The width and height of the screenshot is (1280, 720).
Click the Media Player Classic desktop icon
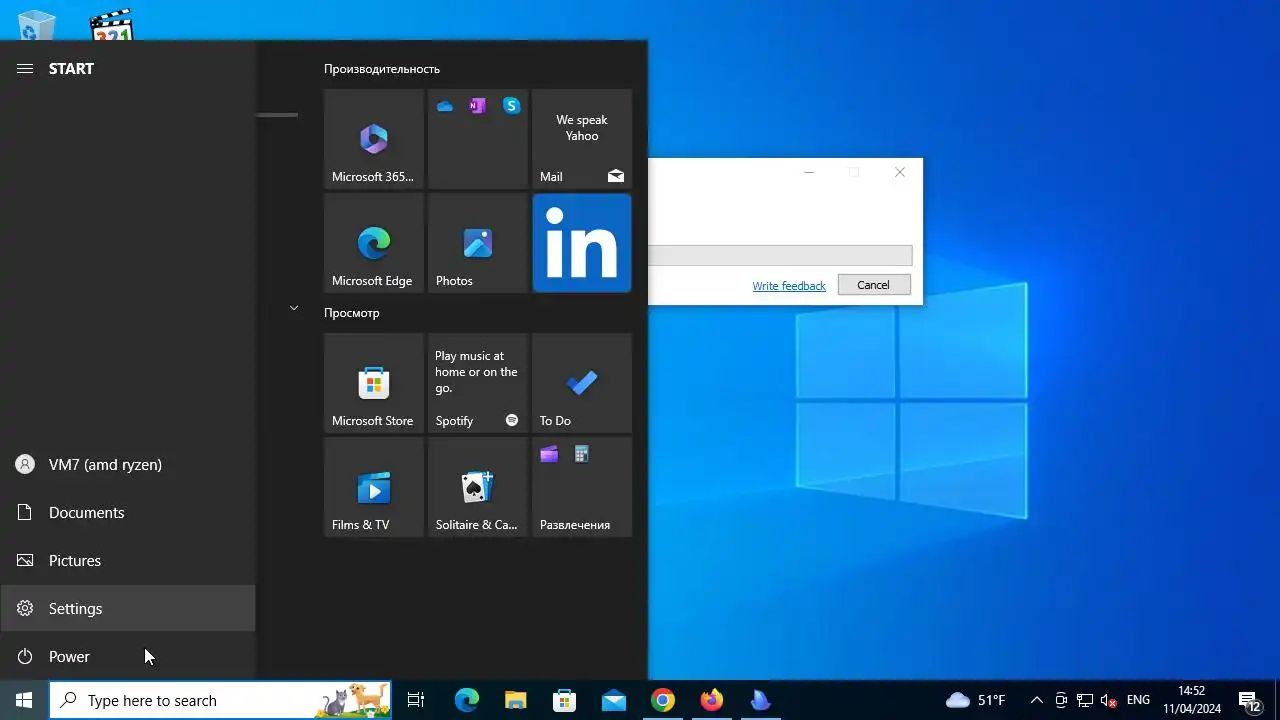[x=111, y=26]
